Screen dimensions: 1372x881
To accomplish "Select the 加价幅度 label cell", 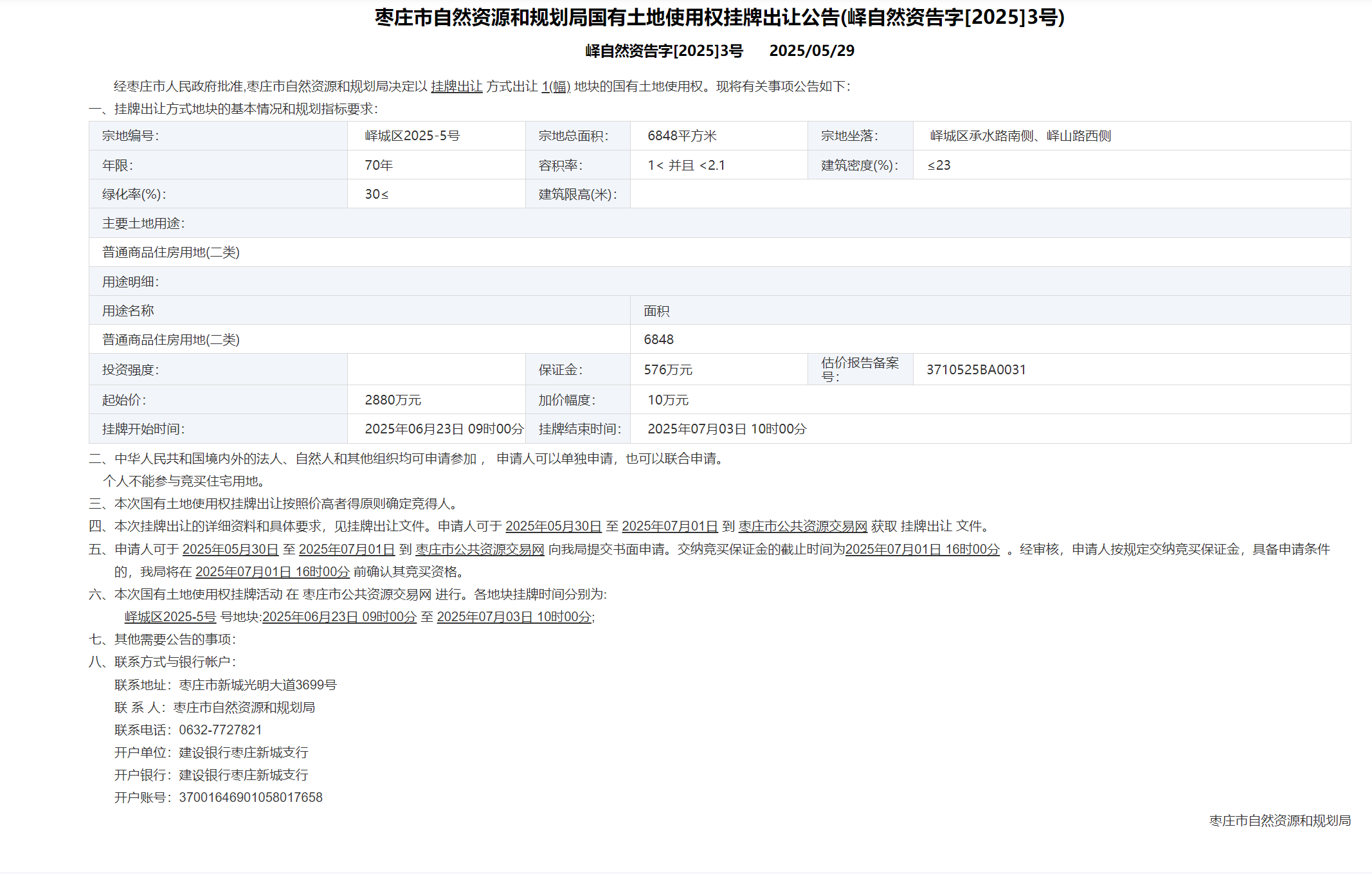I will coord(578,400).
